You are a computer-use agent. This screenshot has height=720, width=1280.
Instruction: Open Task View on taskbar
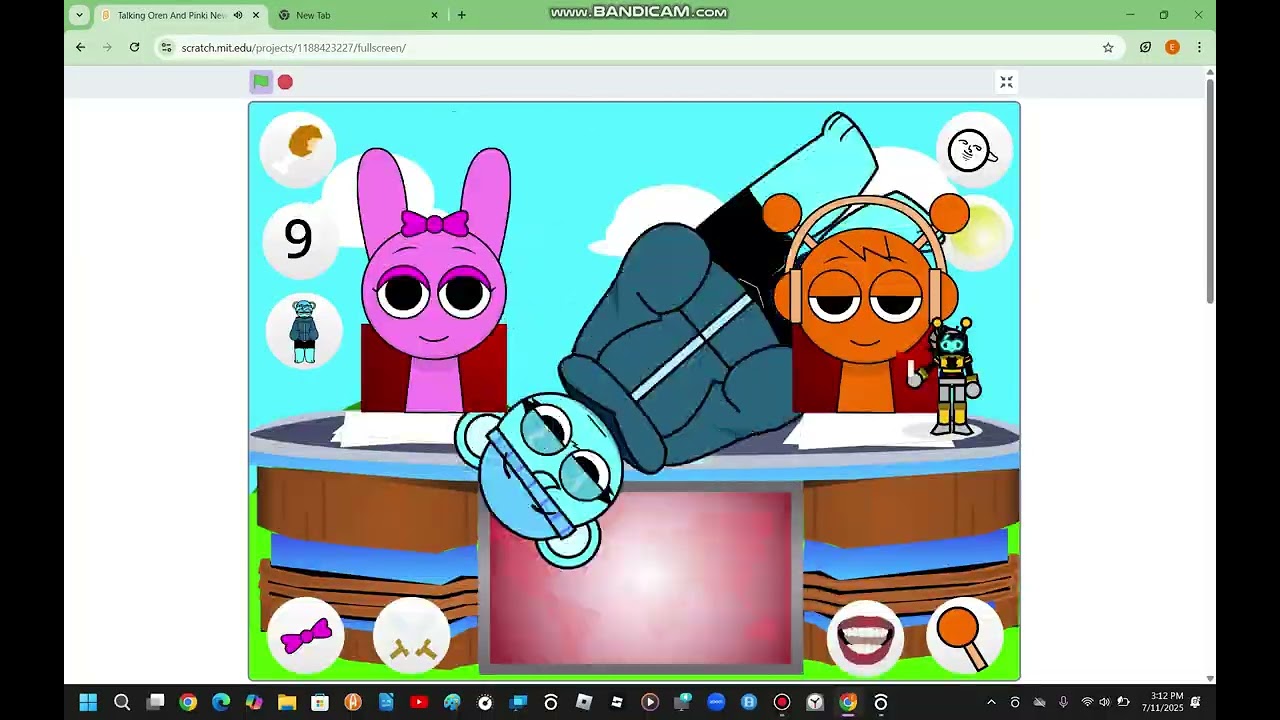click(x=155, y=702)
